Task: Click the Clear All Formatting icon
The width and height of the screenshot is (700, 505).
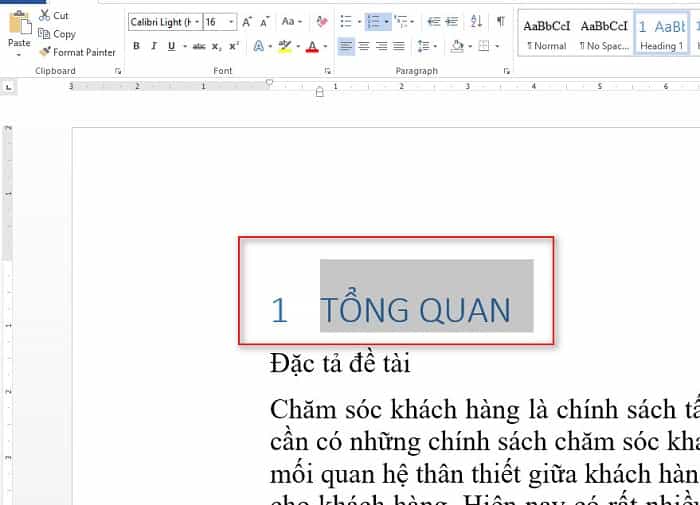Action: coord(321,21)
